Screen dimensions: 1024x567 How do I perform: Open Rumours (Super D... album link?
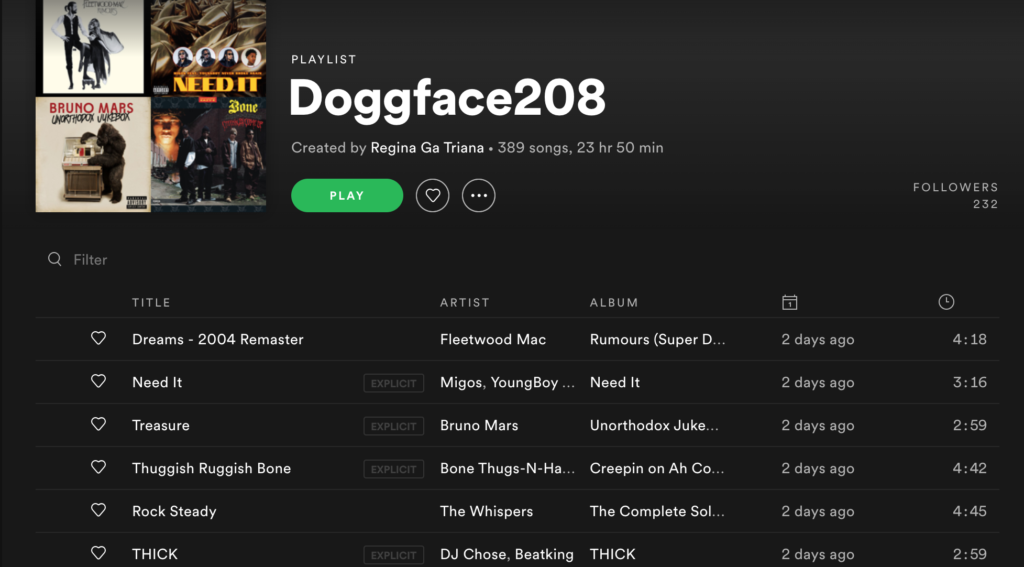pos(658,339)
